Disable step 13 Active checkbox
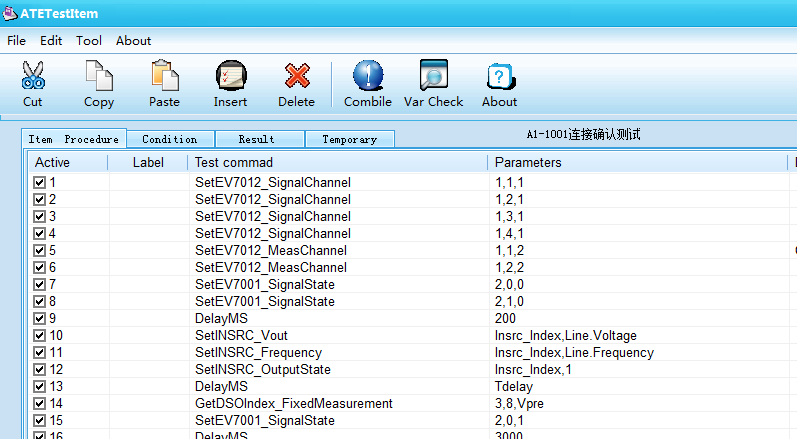 coord(40,387)
